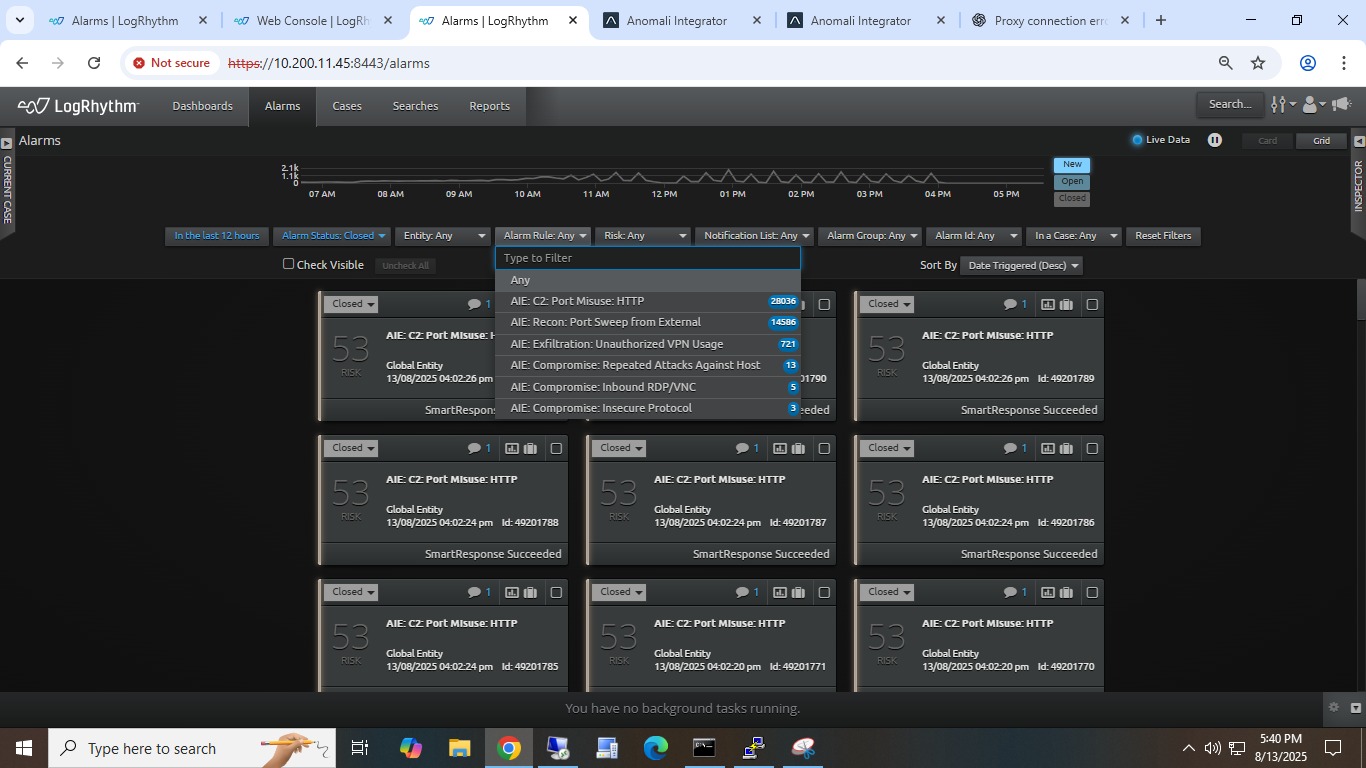Choose AIE: Recon: Port Sweep from External
Screen dimensions: 1366x768
(x=605, y=322)
